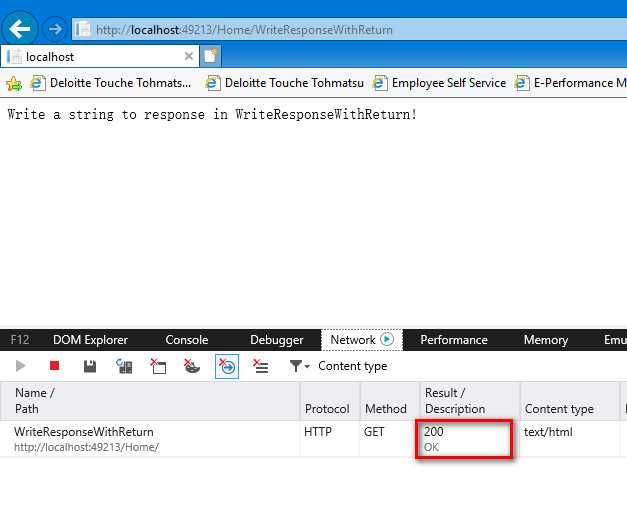This screenshot has height=531, width=627.
Task: Open a new browser tab
Action: pyautogui.click(x=210, y=56)
